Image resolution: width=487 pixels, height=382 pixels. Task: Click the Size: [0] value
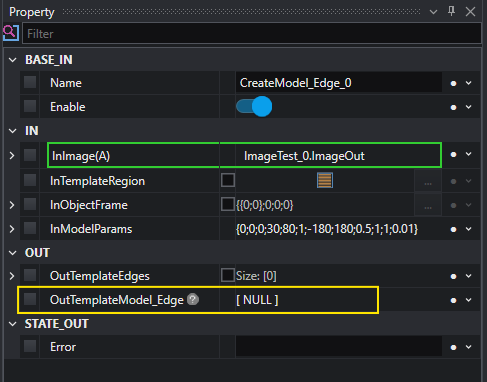point(256,276)
